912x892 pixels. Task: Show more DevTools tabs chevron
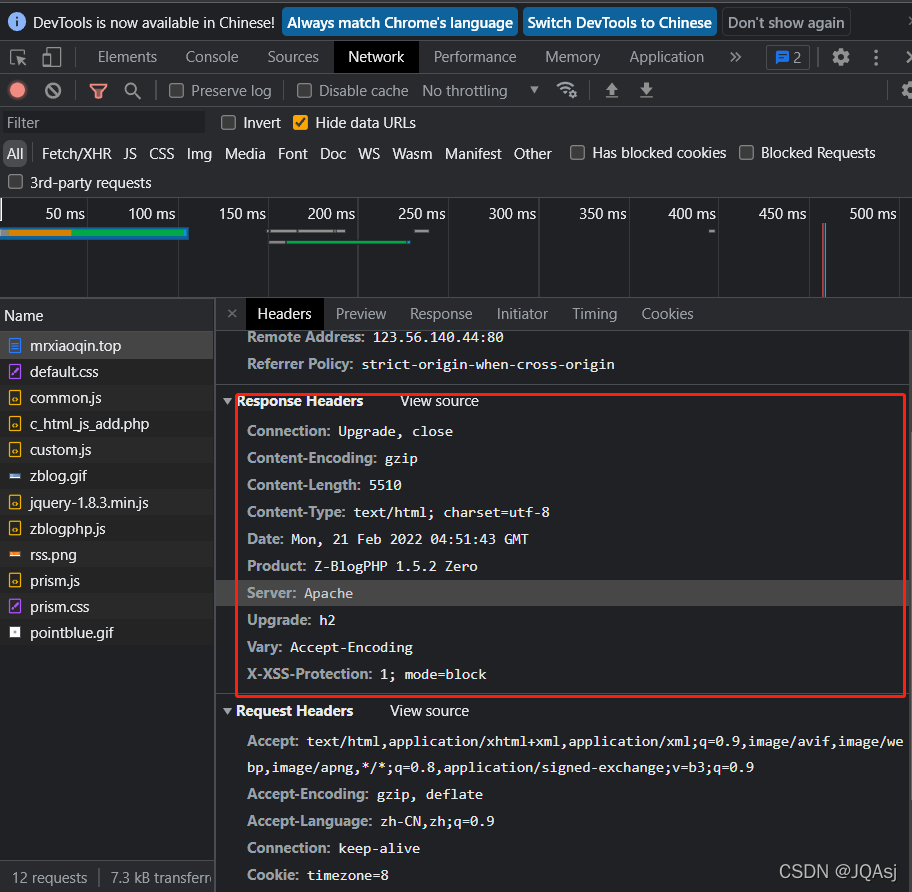click(x=736, y=57)
